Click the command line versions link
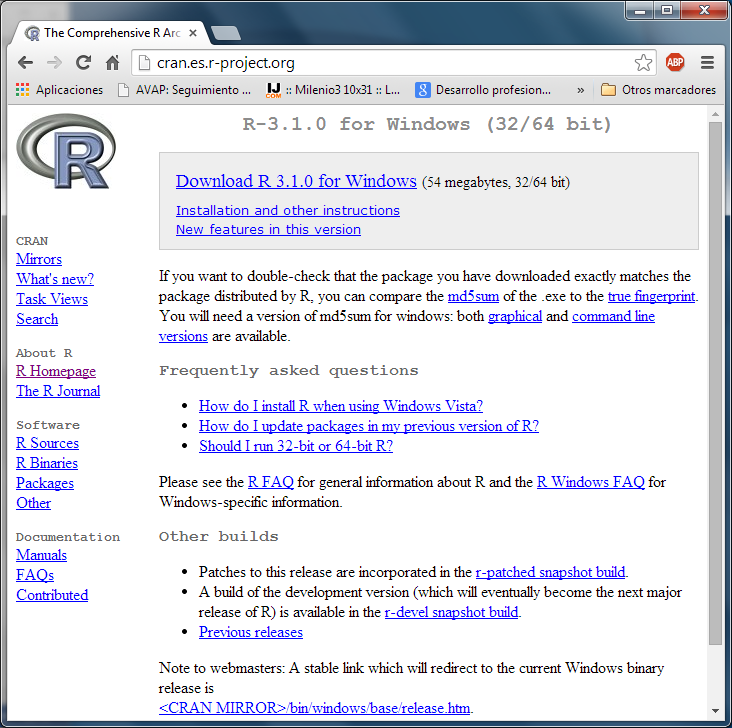Image resolution: width=732 pixels, height=728 pixels. click(x=613, y=317)
